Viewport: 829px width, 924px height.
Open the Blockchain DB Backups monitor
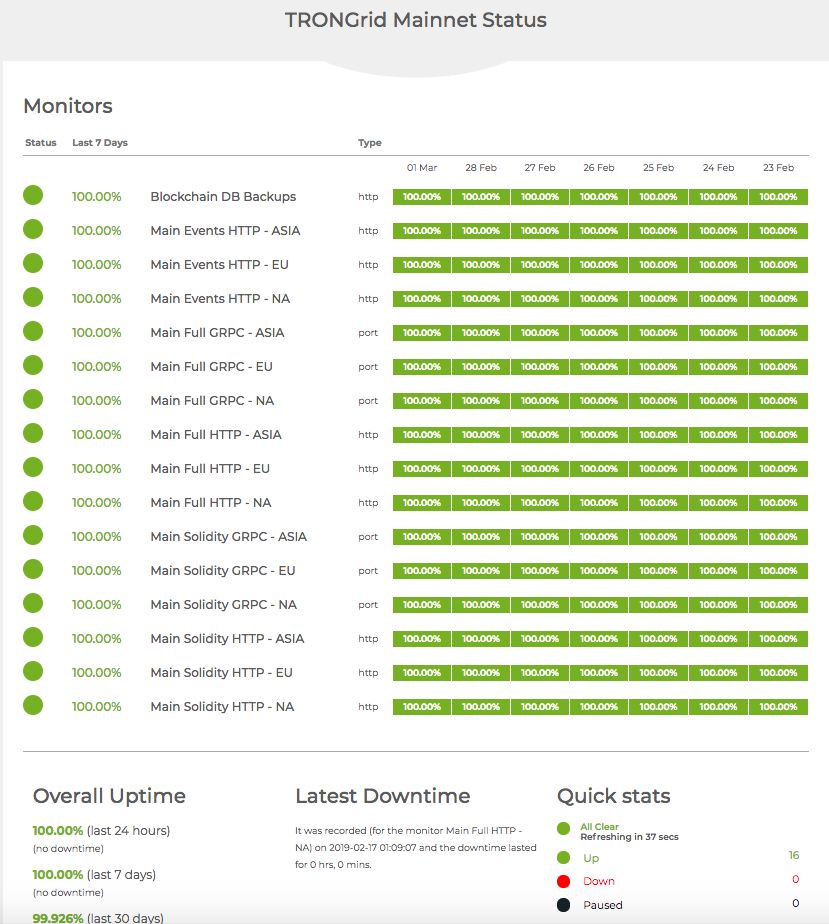pos(223,197)
